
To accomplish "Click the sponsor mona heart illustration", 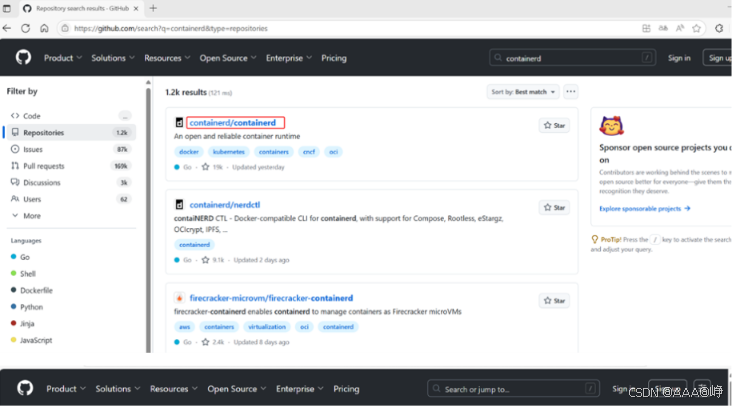I will [612, 126].
